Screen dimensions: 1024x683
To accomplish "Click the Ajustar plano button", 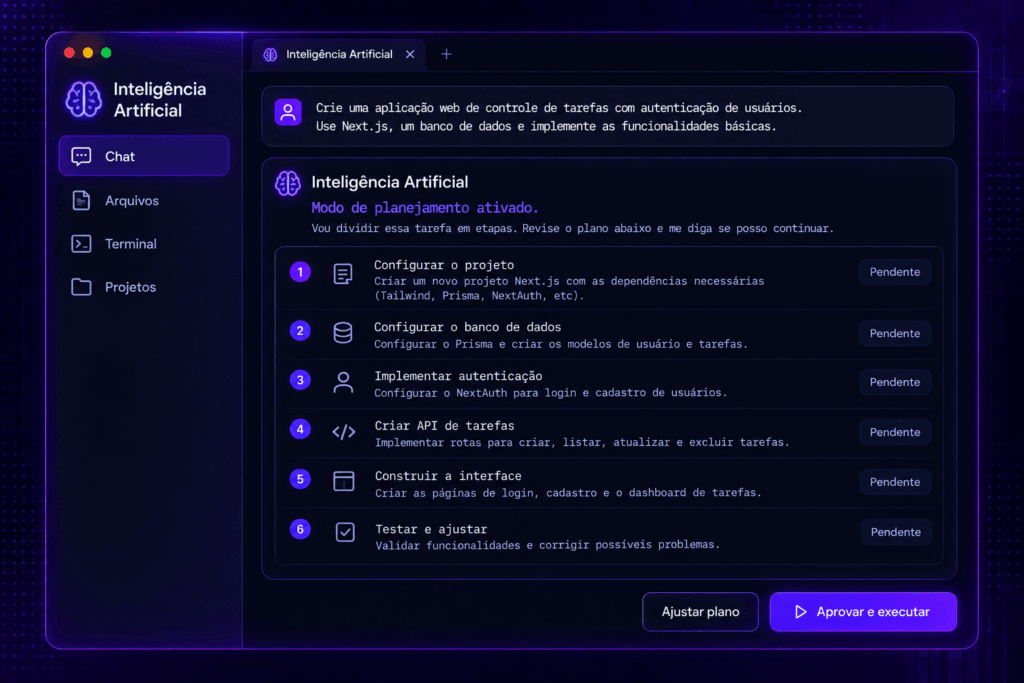I will point(700,612).
